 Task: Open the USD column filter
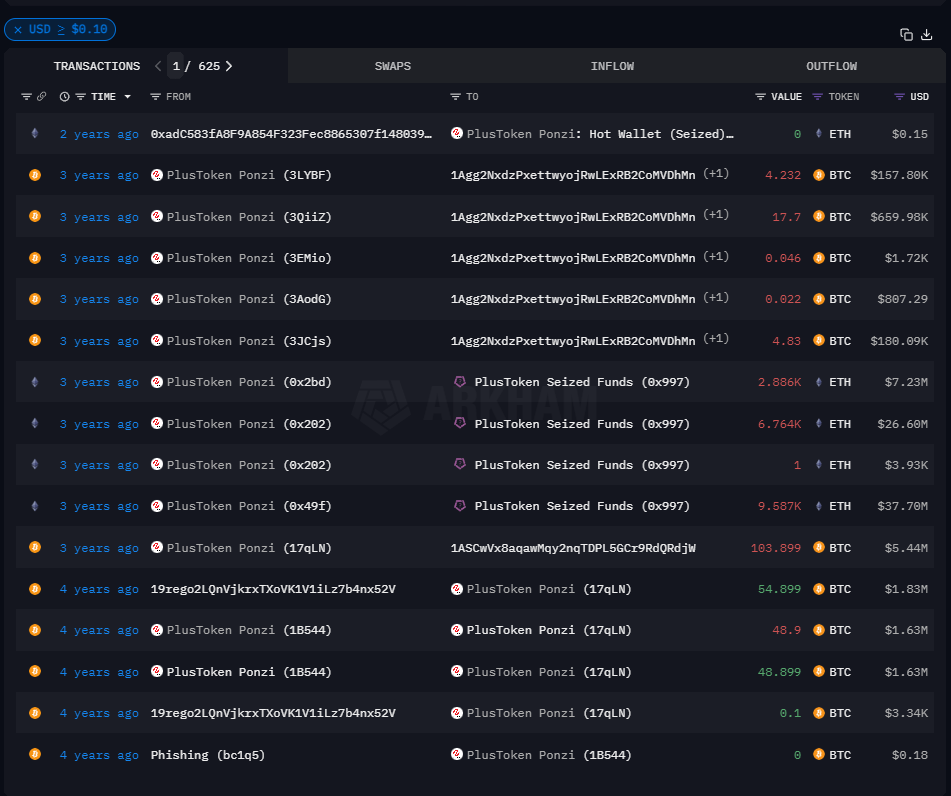[899, 96]
